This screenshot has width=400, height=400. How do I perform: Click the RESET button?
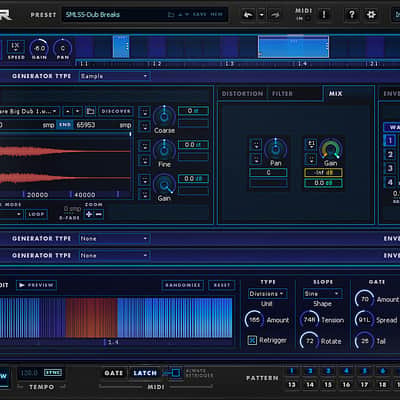222,285
